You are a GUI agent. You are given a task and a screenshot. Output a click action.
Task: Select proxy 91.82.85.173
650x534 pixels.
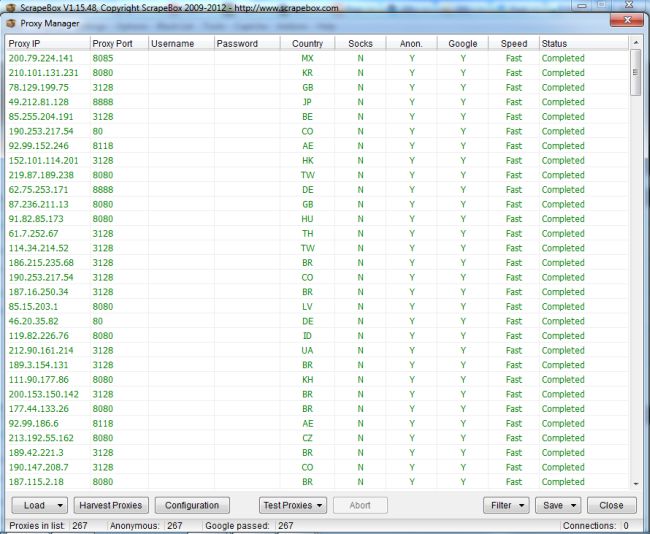(318, 219)
